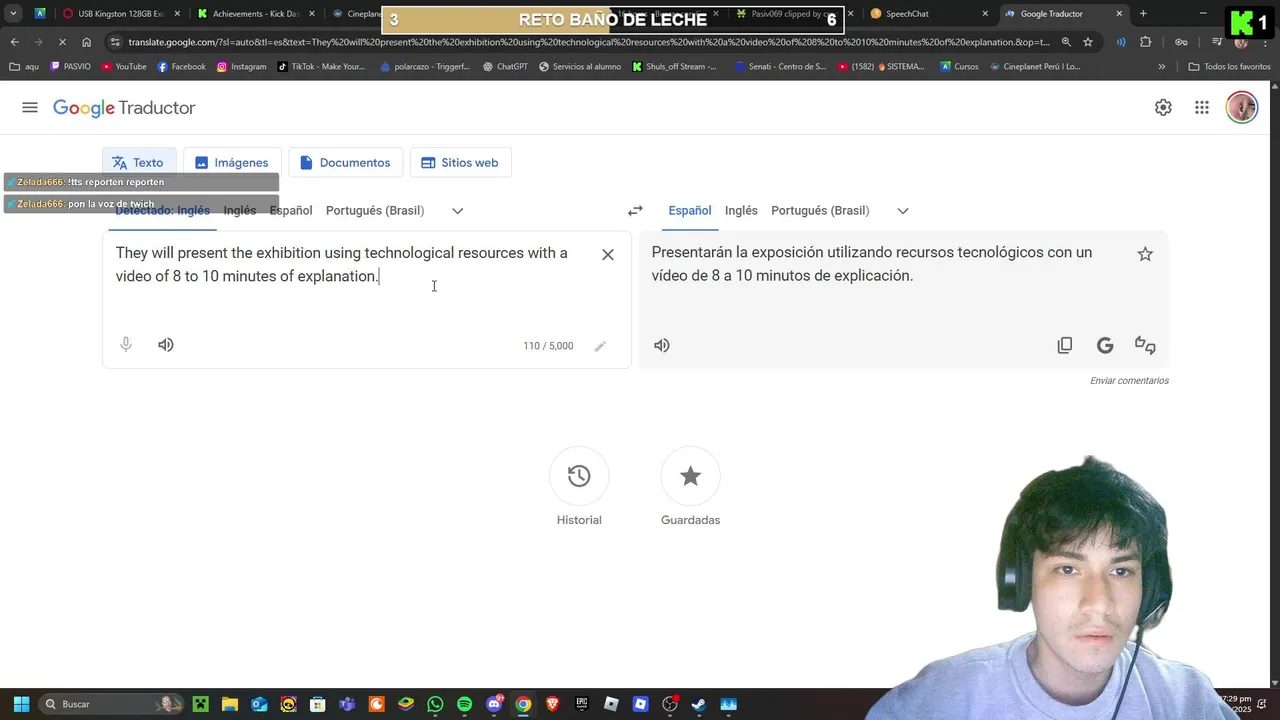Select Inglés as source language
The width and height of the screenshot is (1280, 720).
(x=240, y=210)
